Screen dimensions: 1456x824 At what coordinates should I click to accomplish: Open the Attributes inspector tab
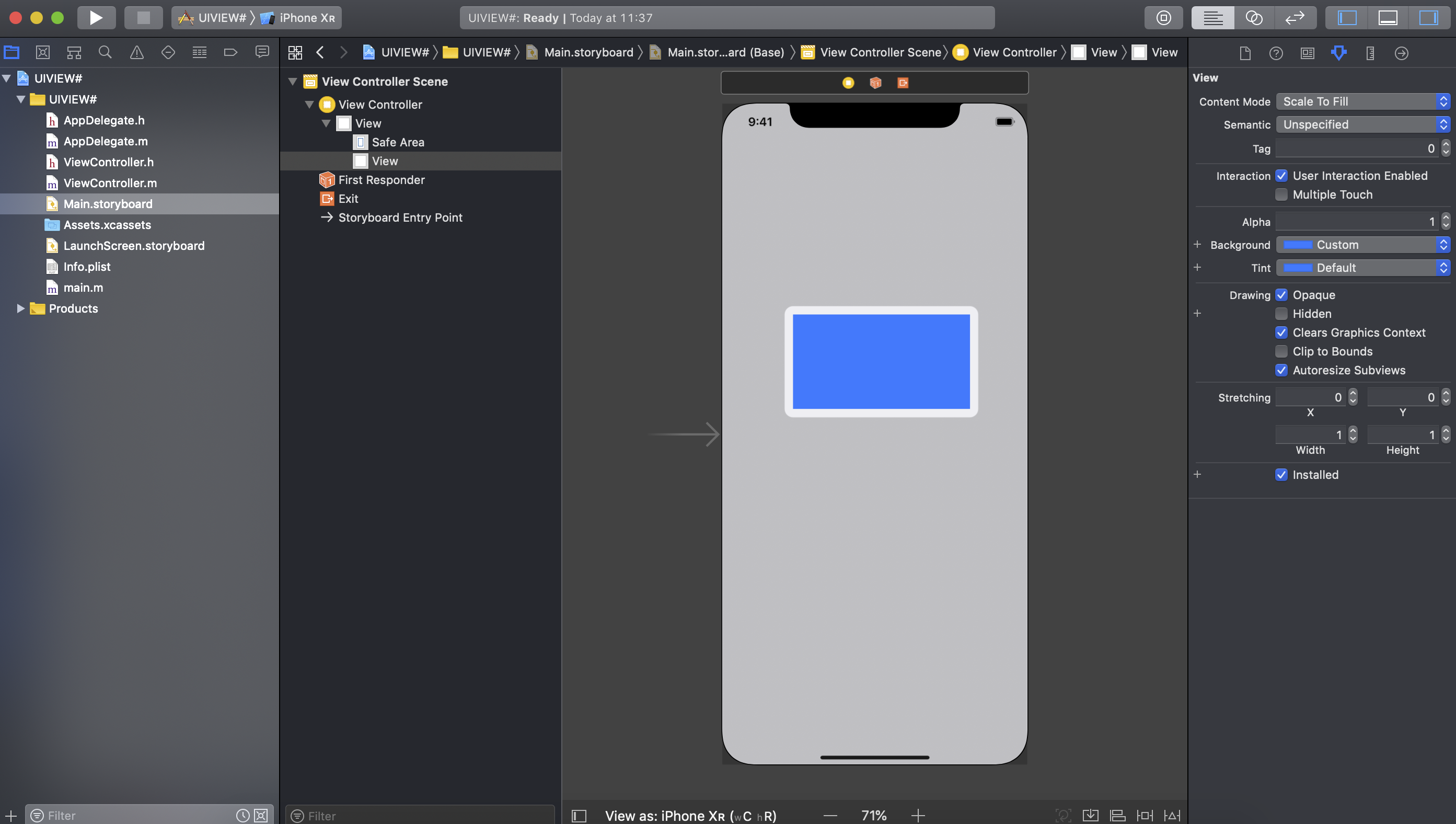coord(1339,53)
